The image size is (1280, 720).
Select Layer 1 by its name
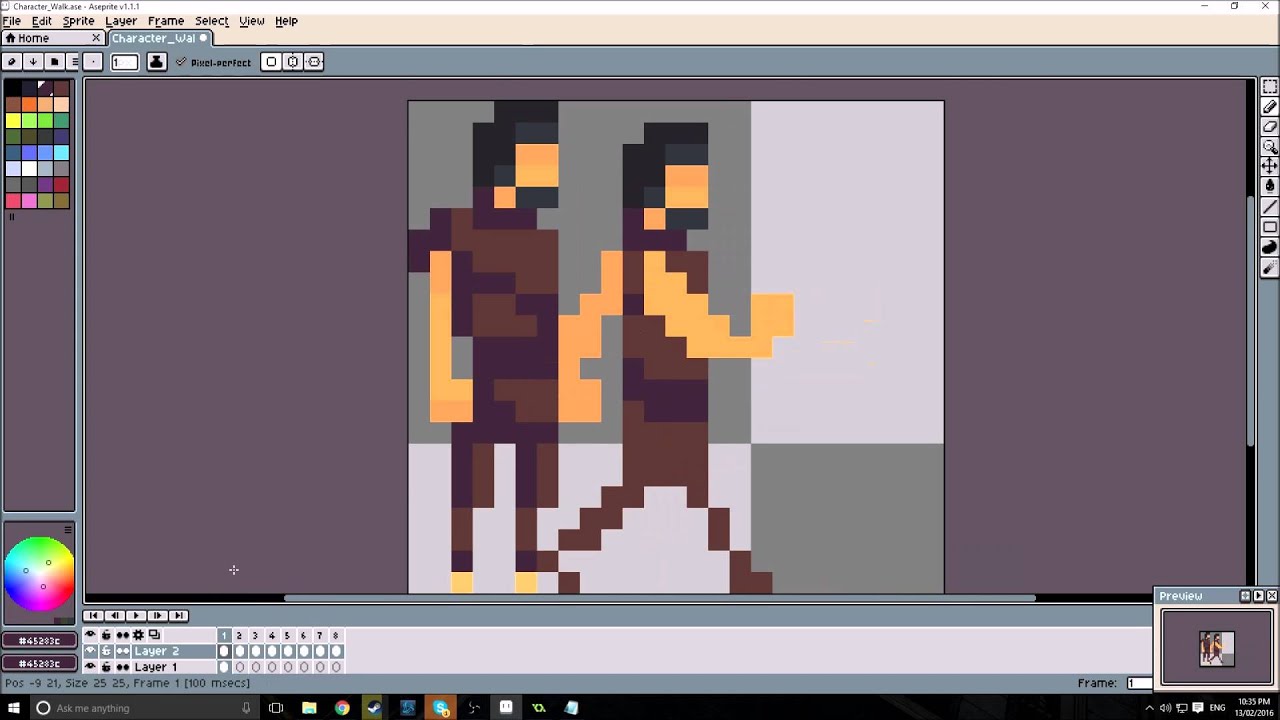pos(155,667)
